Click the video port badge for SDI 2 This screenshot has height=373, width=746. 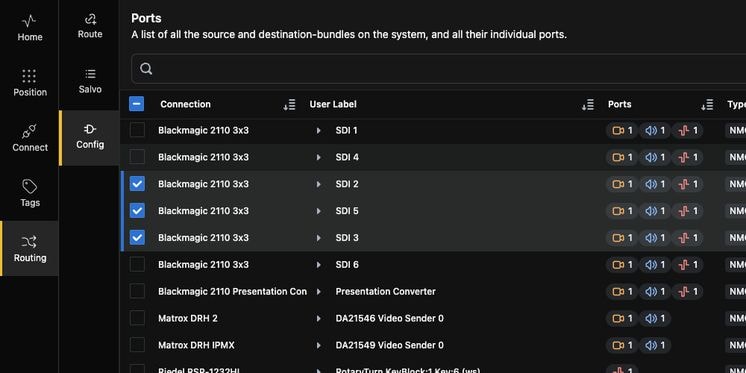pos(622,184)
